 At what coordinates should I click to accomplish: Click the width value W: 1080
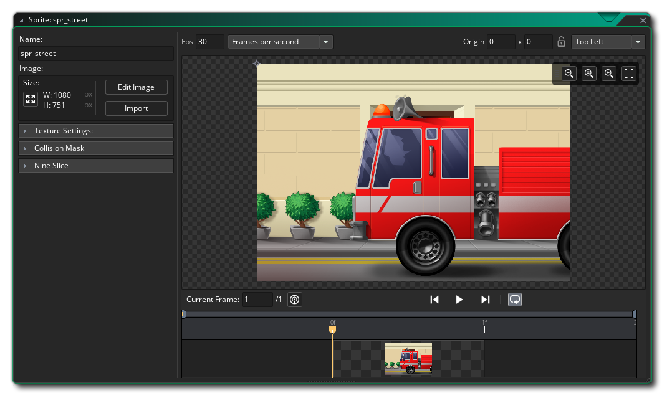point(57,95)
